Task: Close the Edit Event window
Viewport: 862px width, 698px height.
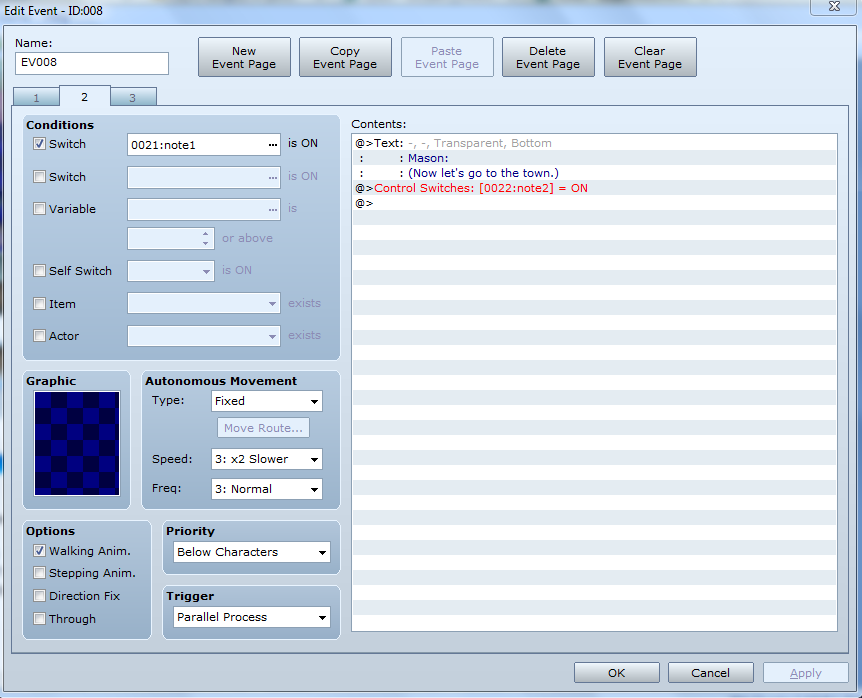Action: pyautogui.click(x=834, y=7)
